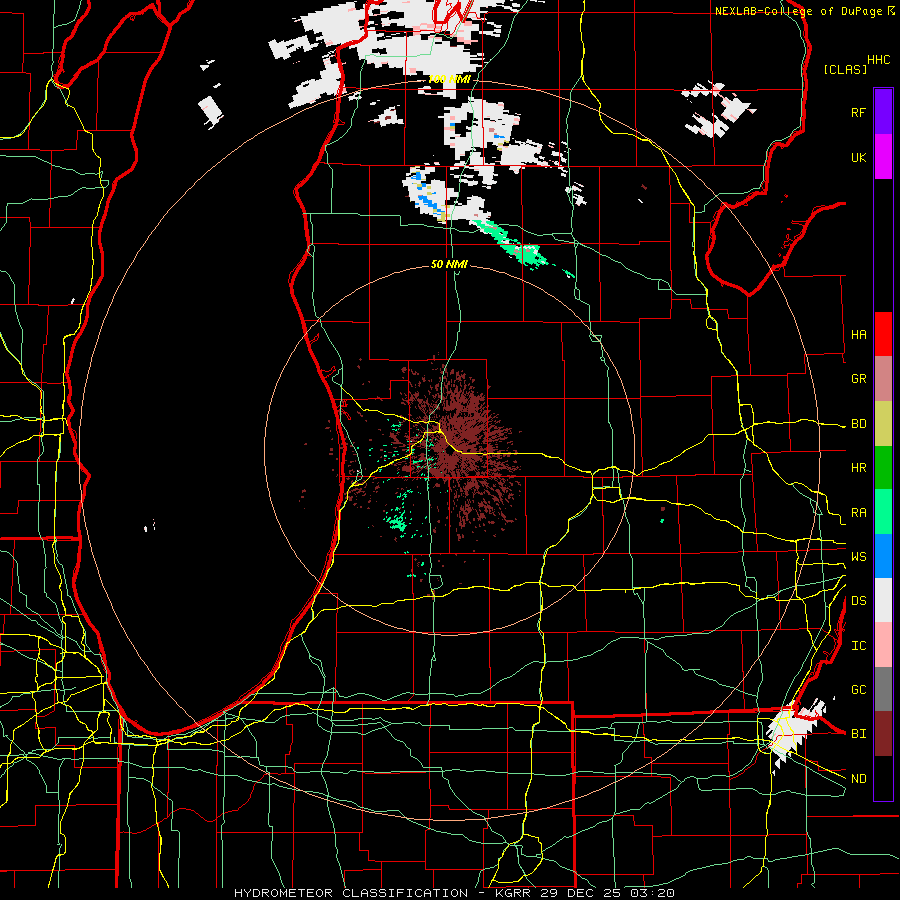
Task: Click the DS legend label
Action: point(858,601)
